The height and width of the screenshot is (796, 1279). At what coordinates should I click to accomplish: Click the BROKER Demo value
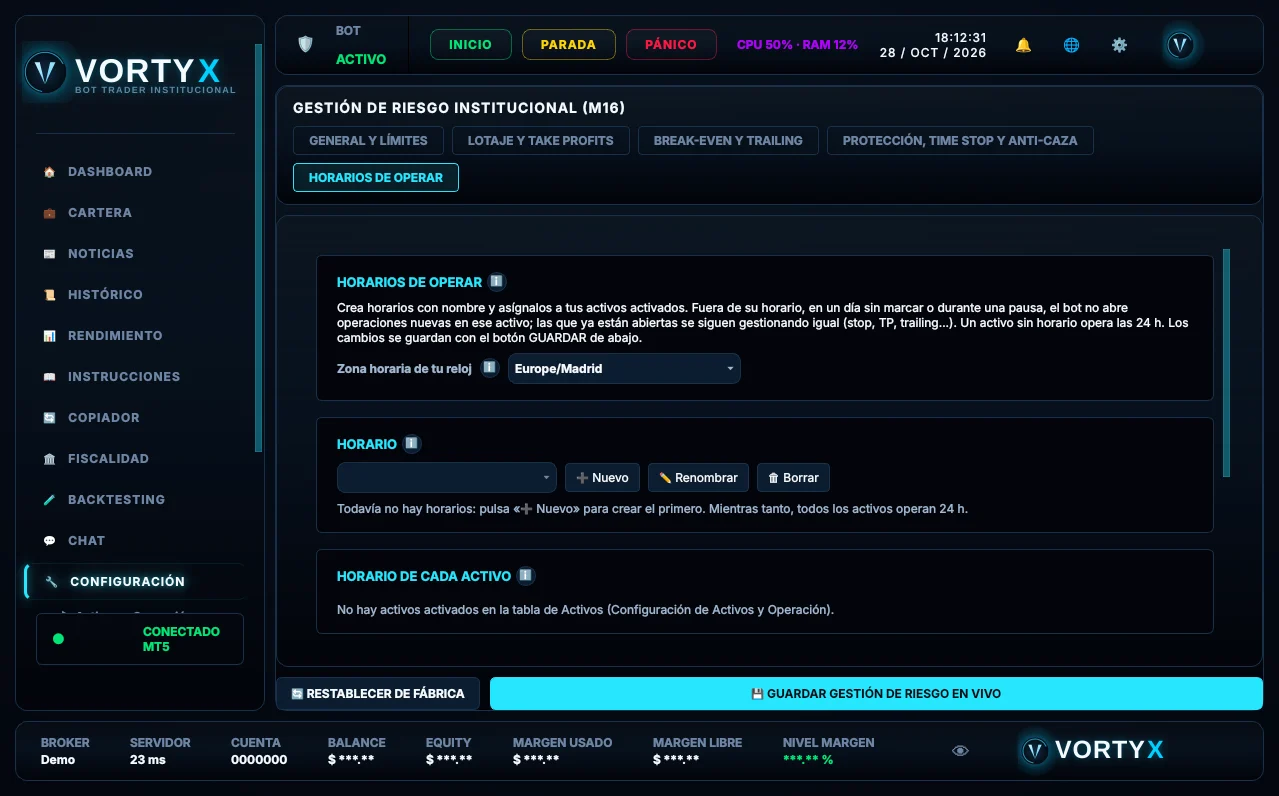point(58,760)
